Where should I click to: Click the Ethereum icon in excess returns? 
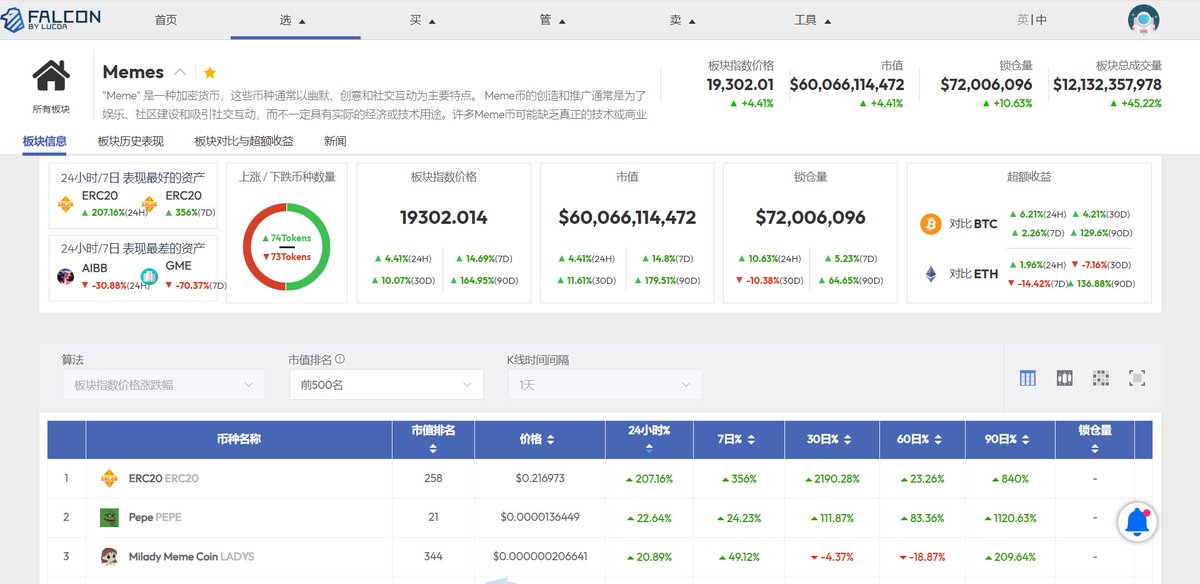[931, 273]
